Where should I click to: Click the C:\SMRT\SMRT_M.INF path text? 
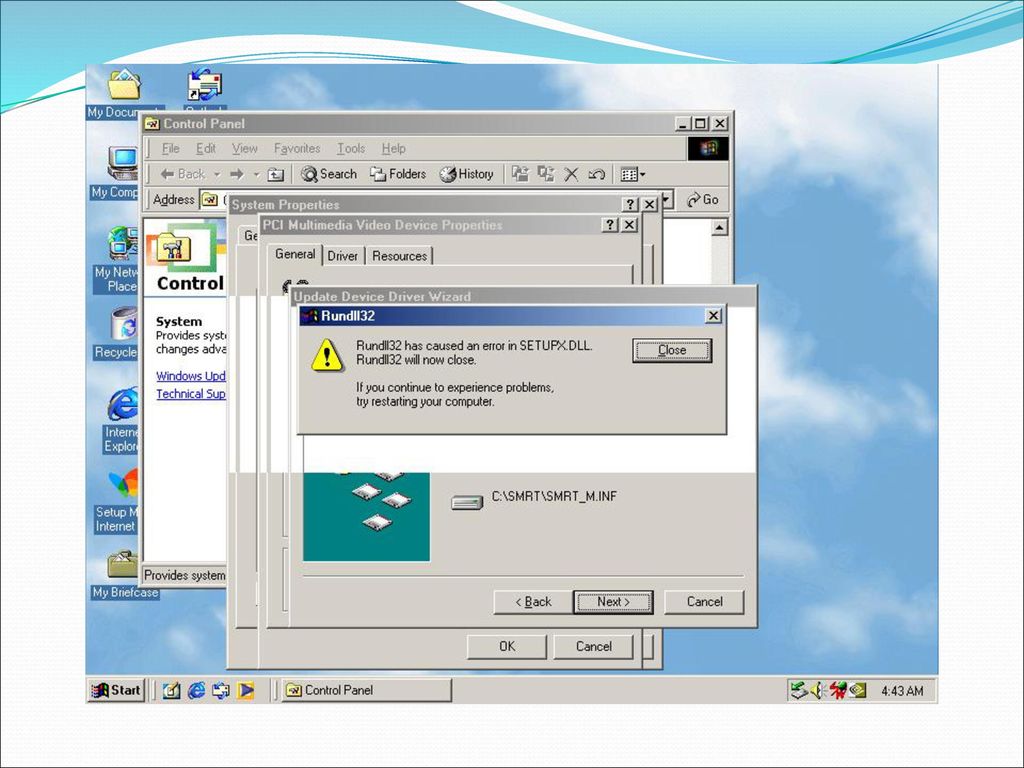554,496
